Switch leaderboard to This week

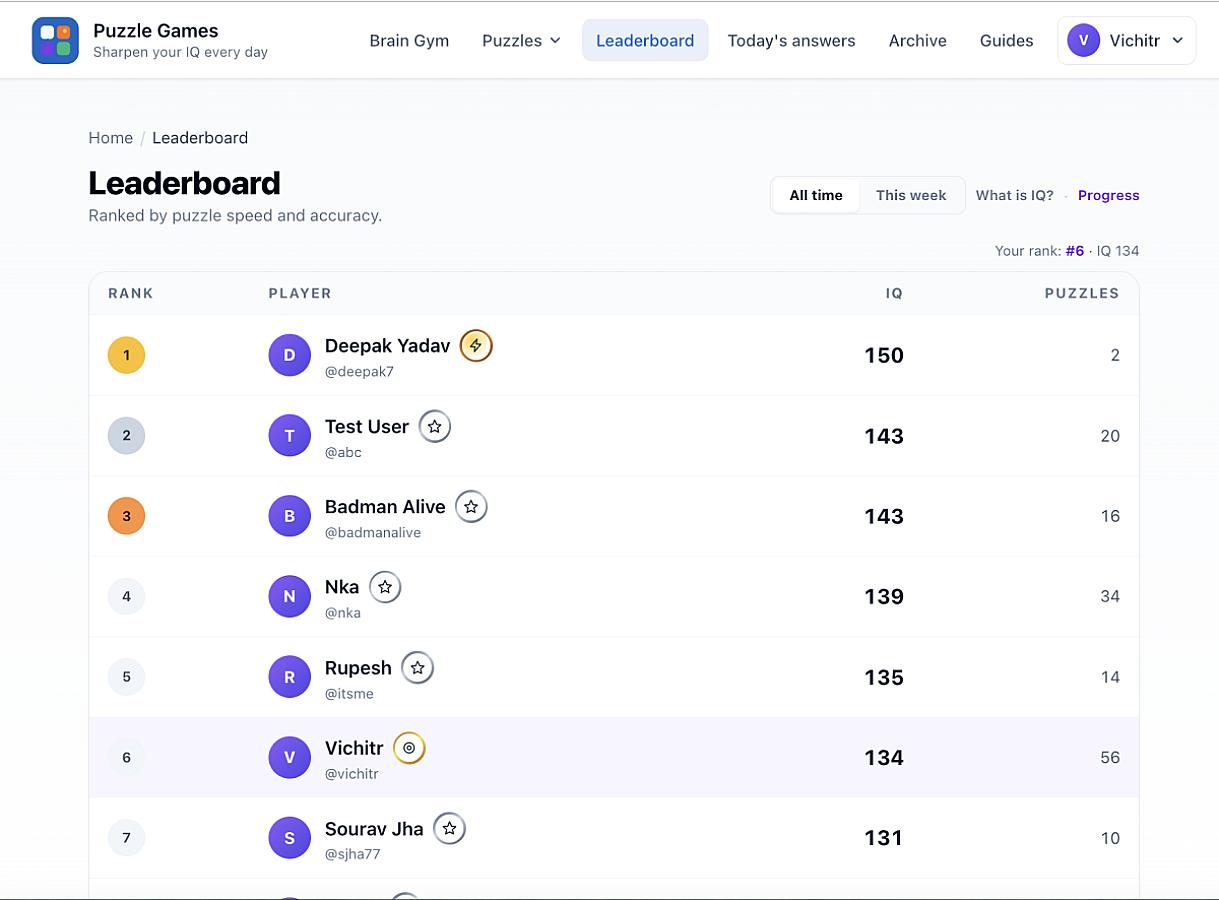tap(910, 195)
